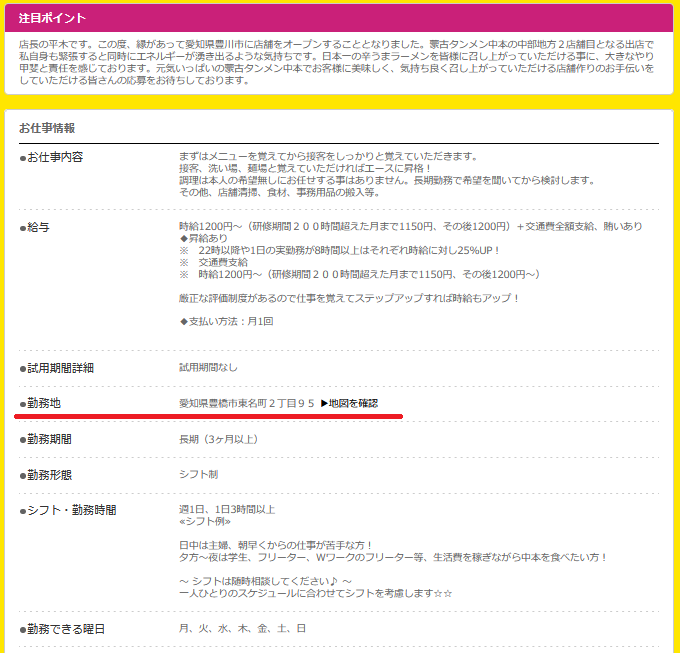680x653 pixels.
Task: Select the シフト制 value text
Action: [x=199, y=475]
